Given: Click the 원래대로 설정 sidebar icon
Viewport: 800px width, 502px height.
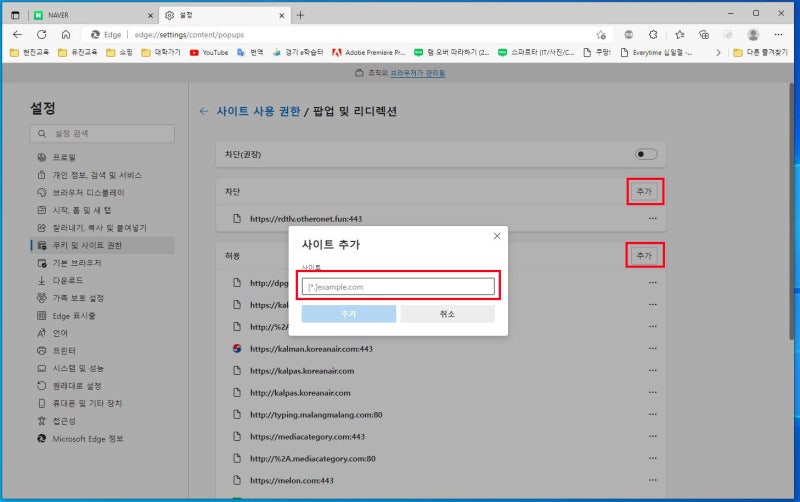Looking at the screenshot, I should [41, 386].
